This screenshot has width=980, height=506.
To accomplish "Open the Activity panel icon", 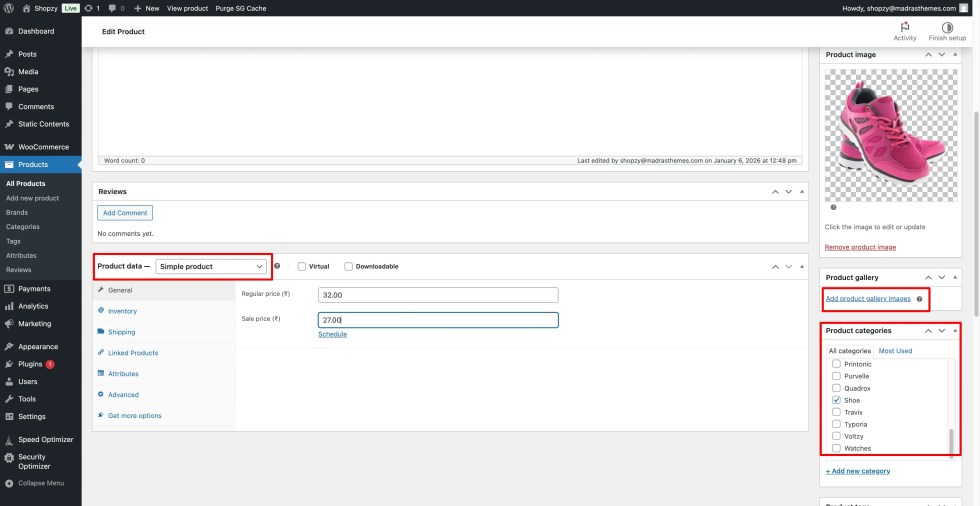I will coord(905,27).
